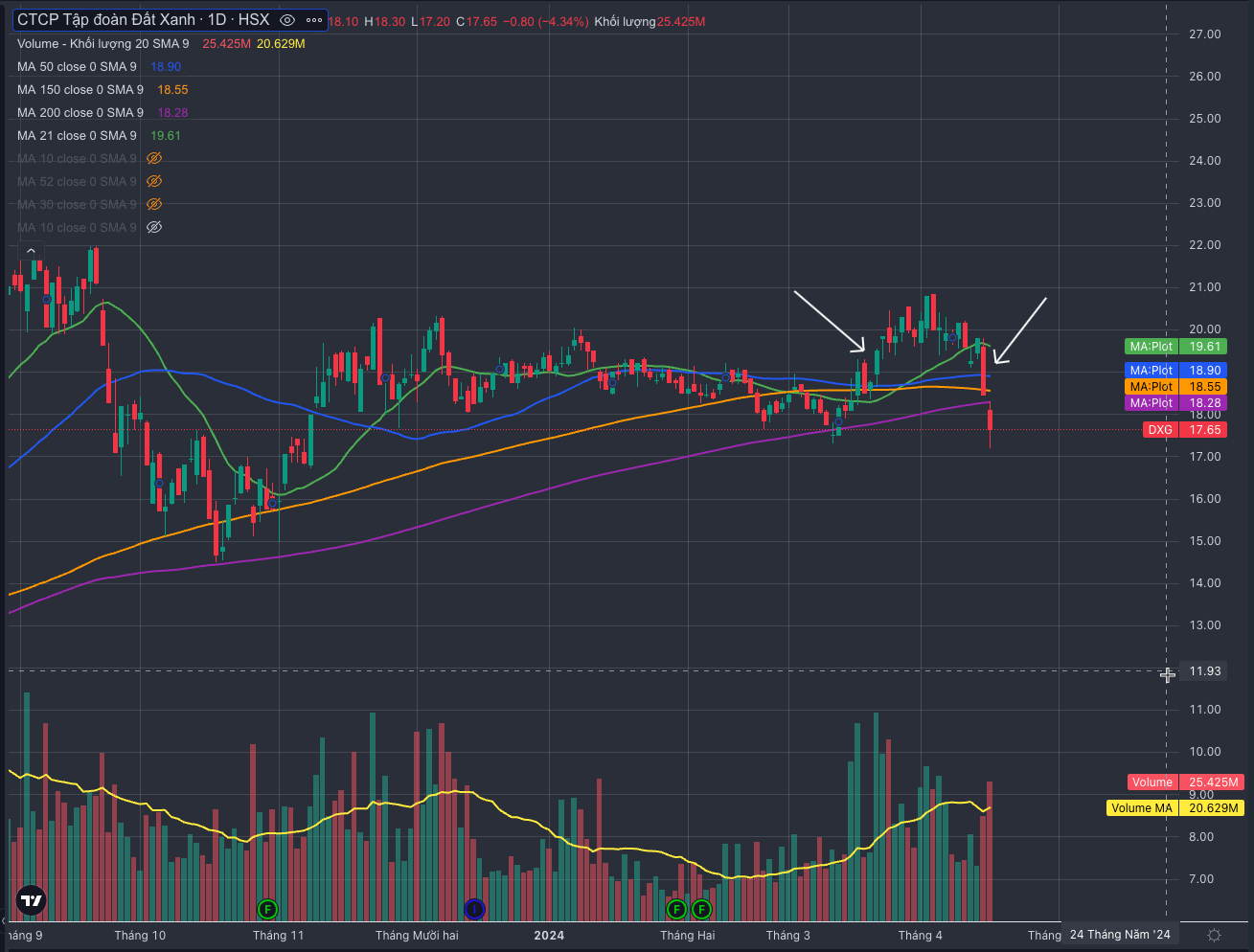Click the blue circular event marker near 2024

(474, 908)
